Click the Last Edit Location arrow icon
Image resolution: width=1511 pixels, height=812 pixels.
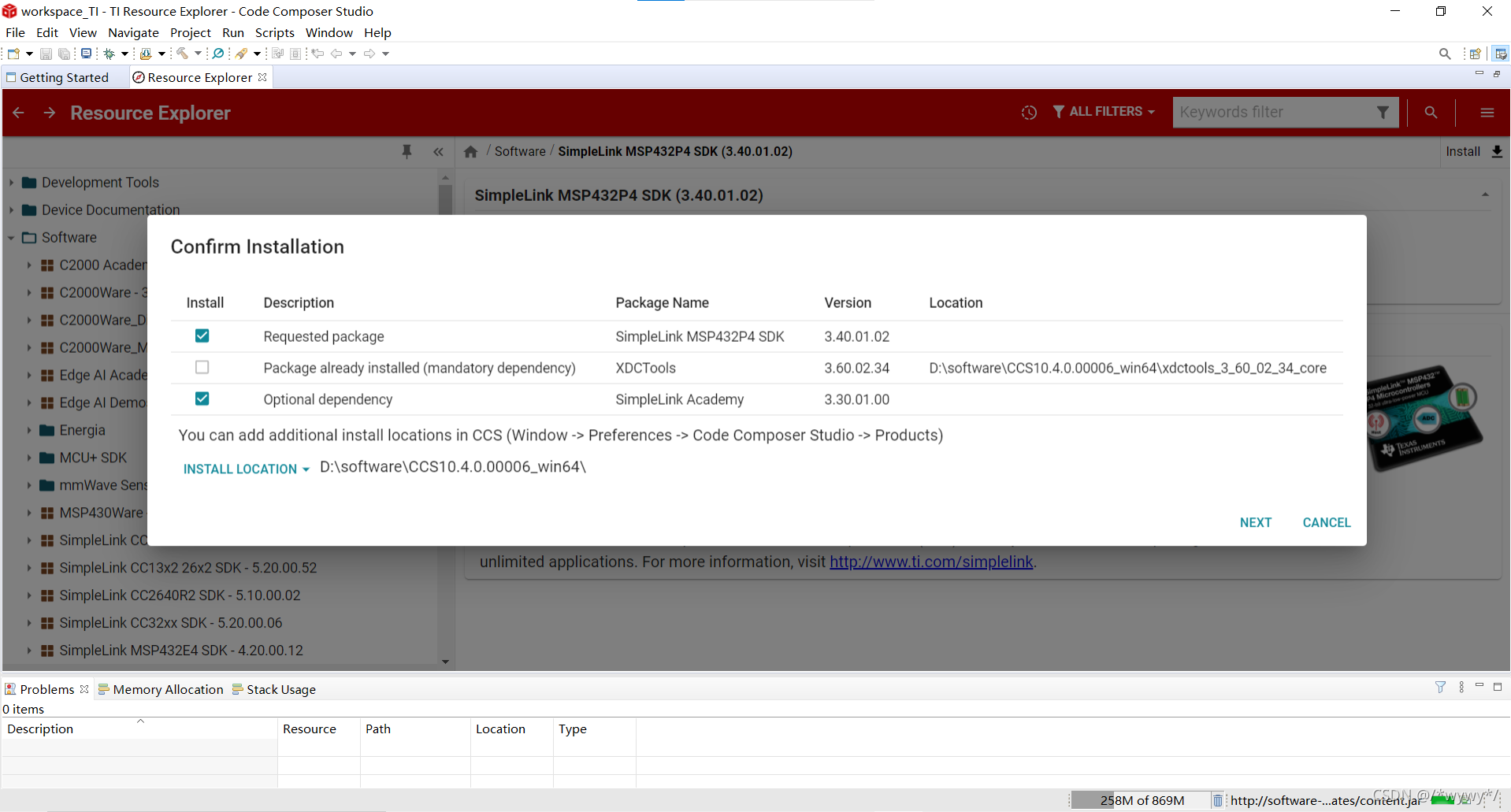tap(317, 54)
